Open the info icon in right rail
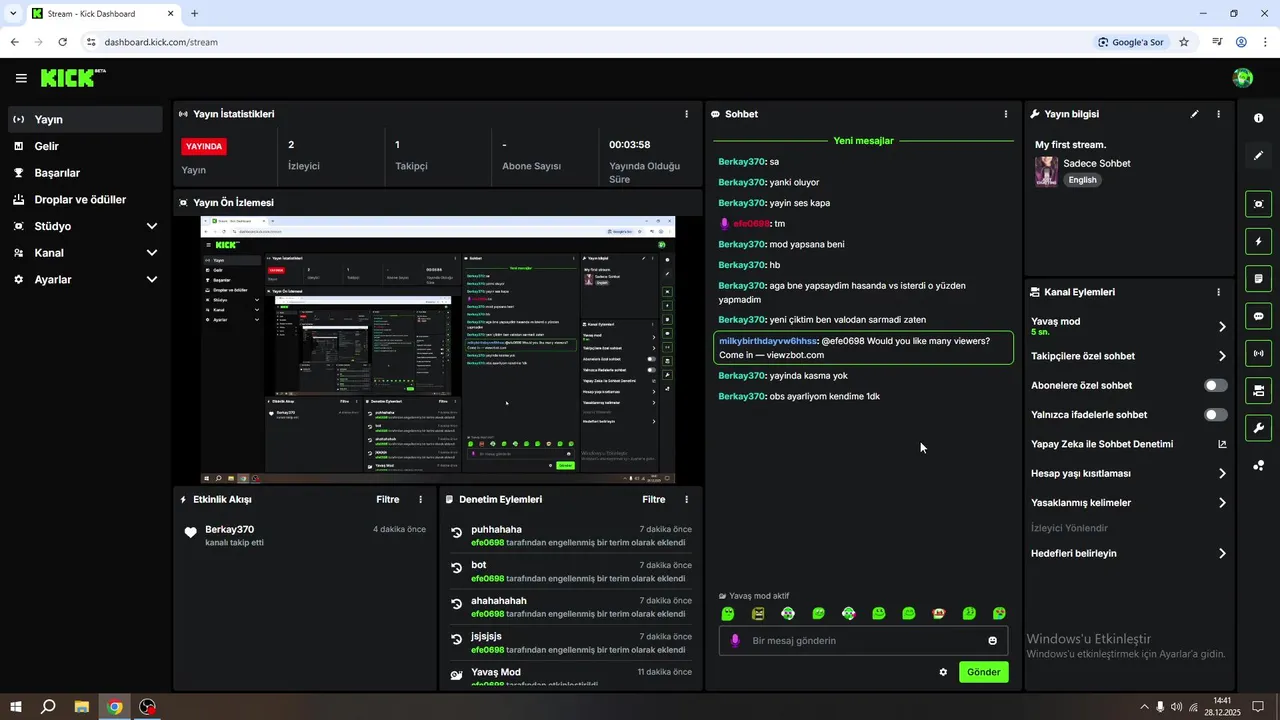Image resolution: width=1280 pixels, height=720 pixels. click(1258, 118)
